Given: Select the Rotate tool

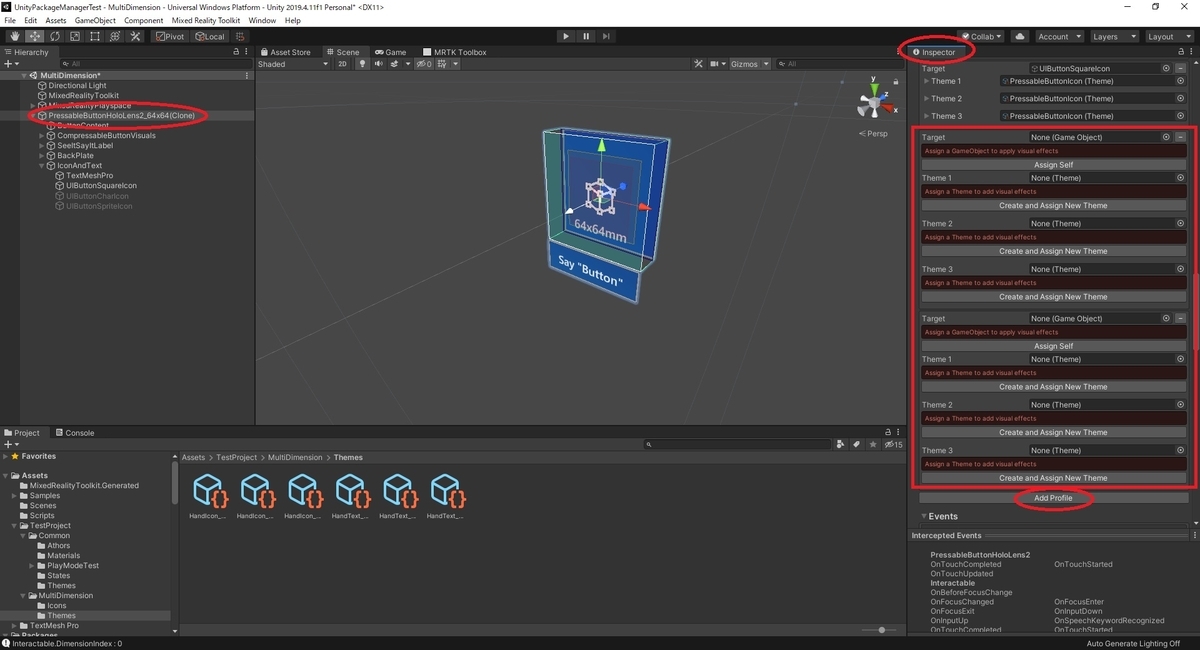Looking at the screenshot, I should 55,37.
